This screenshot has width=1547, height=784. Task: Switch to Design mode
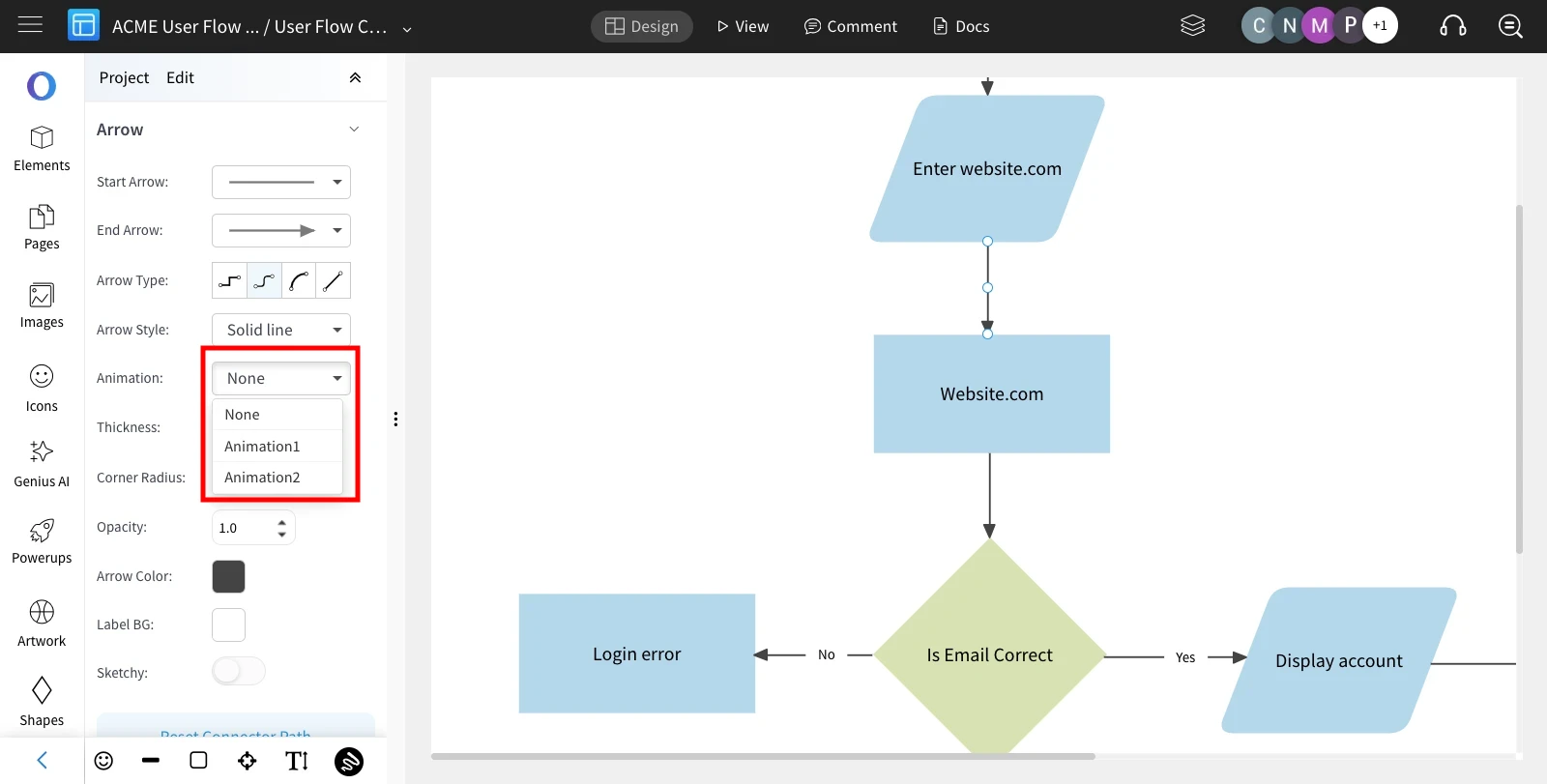pos(642,26)
